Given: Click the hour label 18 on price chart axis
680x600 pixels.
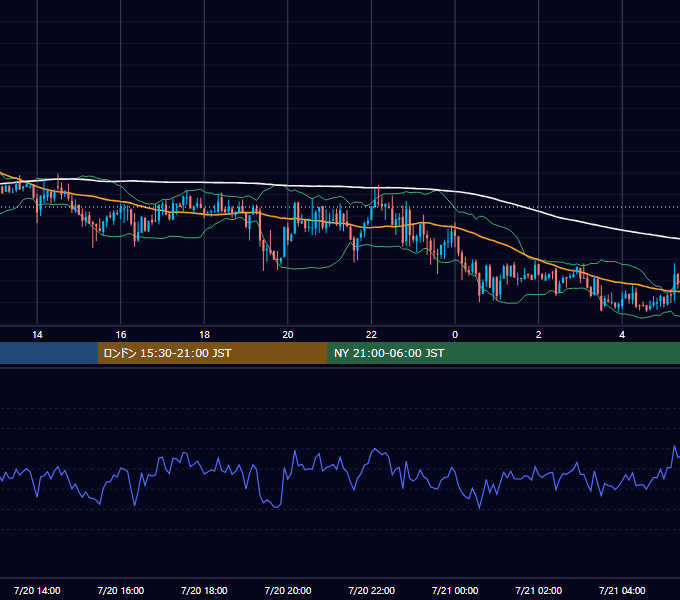Looking at the screenshot, I should point(204,335).
